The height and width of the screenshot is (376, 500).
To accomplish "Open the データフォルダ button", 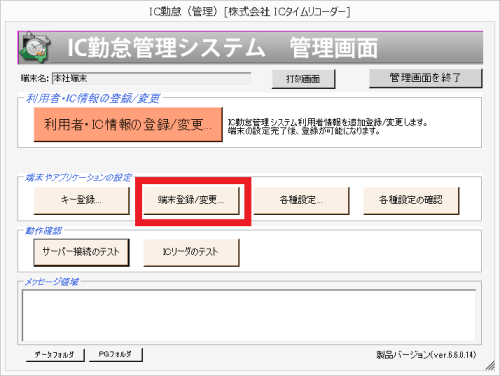I will click(55, 355).
